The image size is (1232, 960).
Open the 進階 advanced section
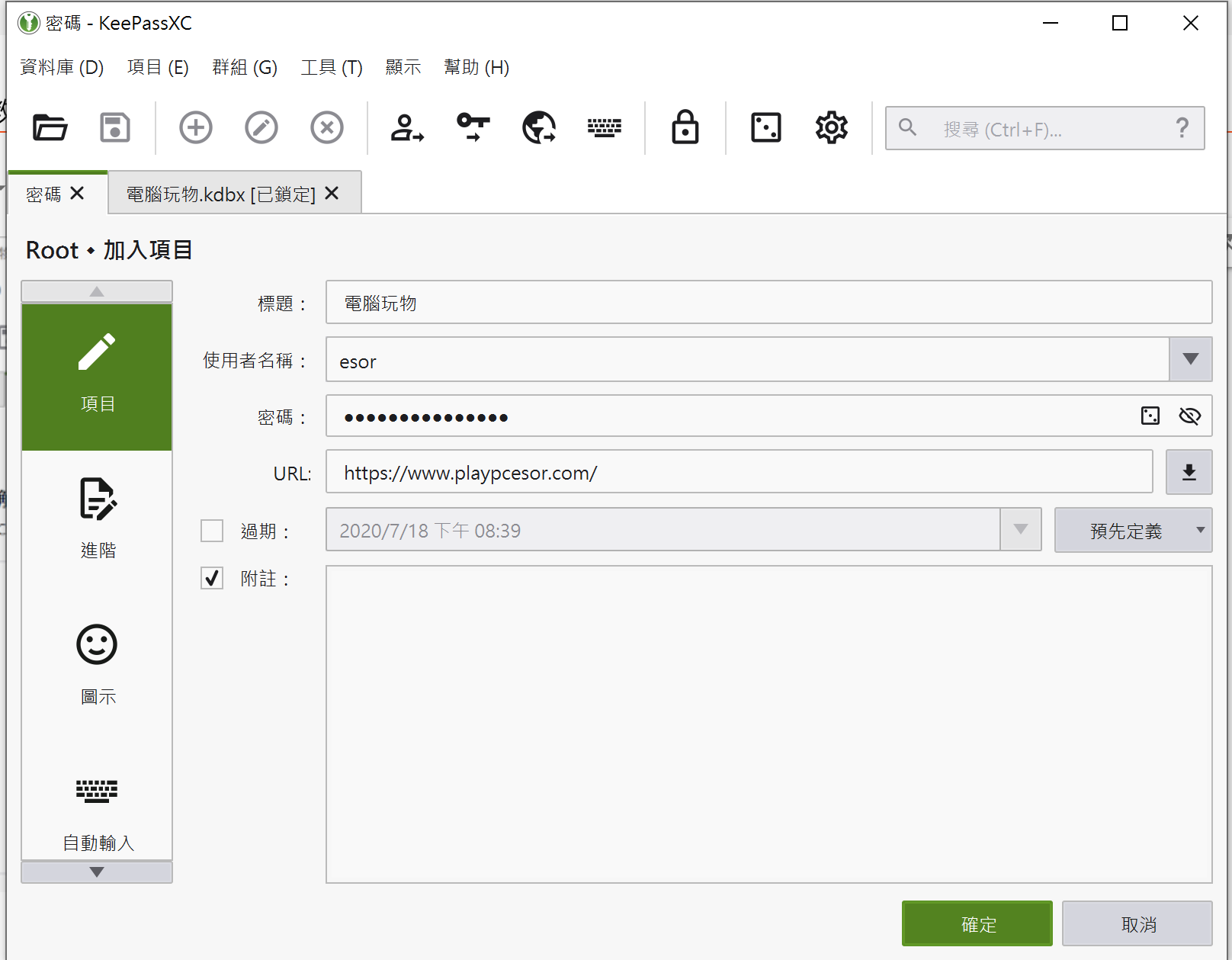tap(97, 519)
